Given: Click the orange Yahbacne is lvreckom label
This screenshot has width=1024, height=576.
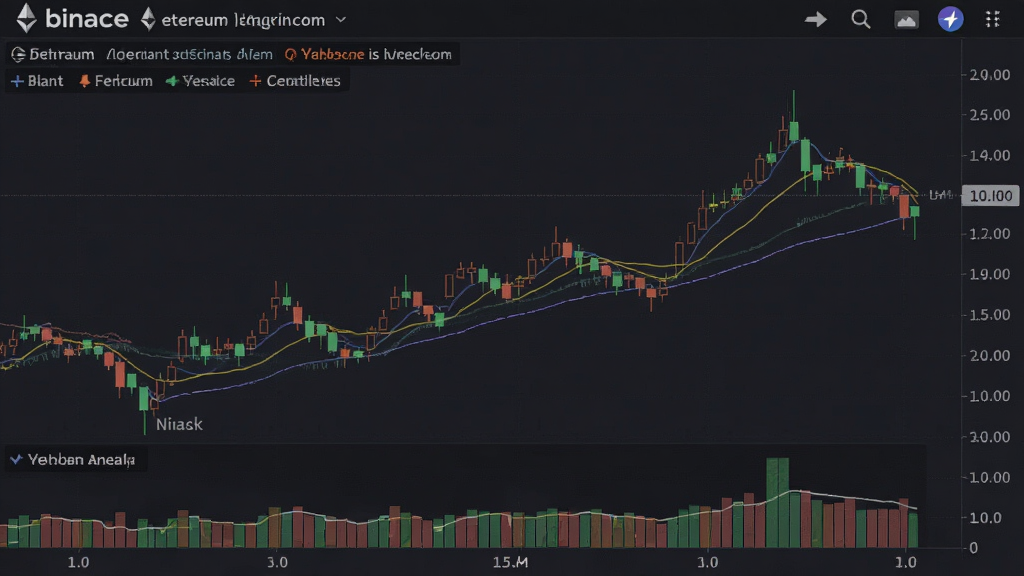Looking at the screenshot, I should pos(368,54).
